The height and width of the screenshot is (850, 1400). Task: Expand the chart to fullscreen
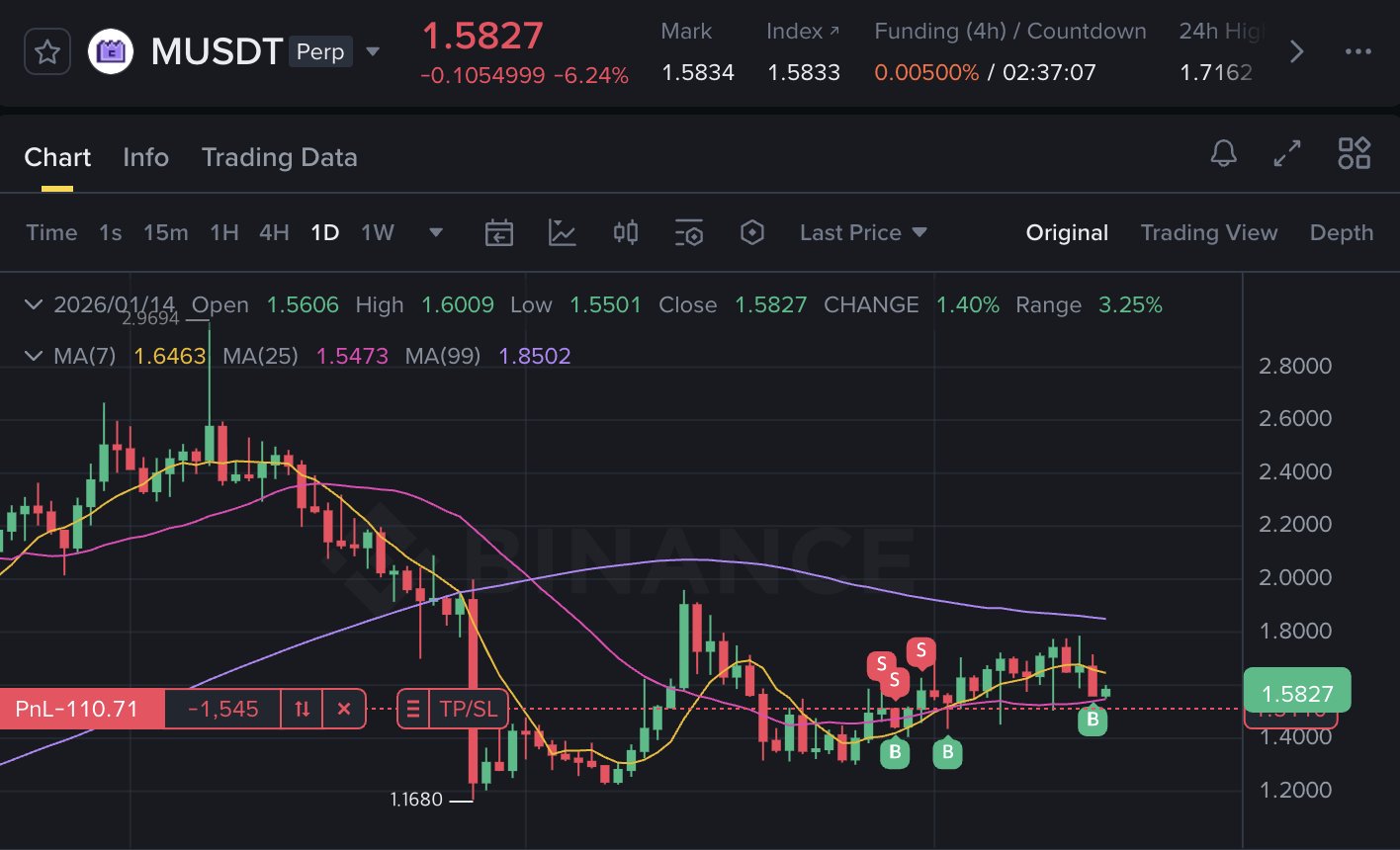tap(1287, 154)
